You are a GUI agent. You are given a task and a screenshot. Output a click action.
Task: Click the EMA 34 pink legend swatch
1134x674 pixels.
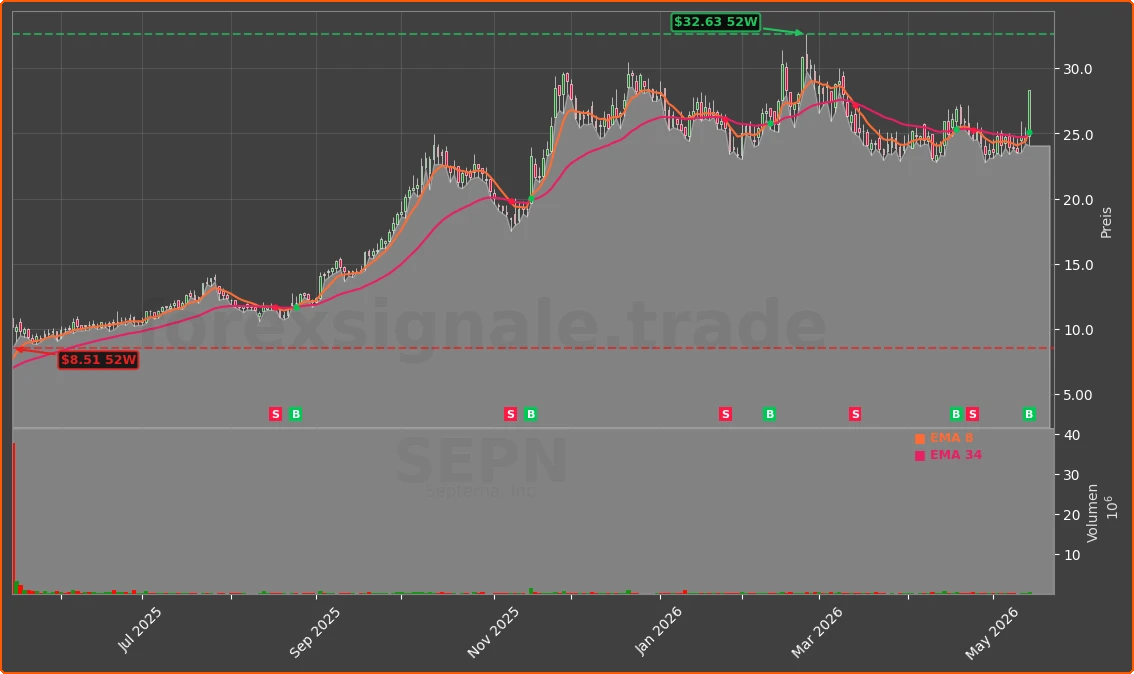click(920, 456)
